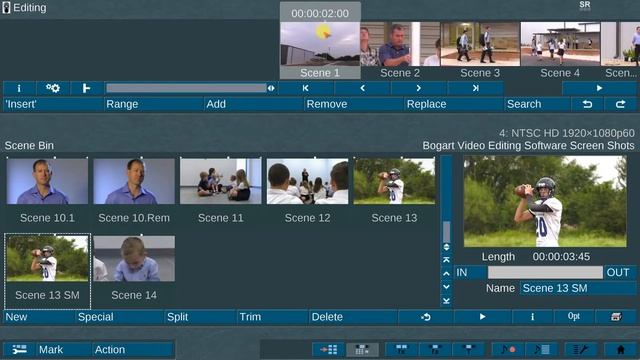Select Scene 2 storyboard thumbnail

point(400,44)
